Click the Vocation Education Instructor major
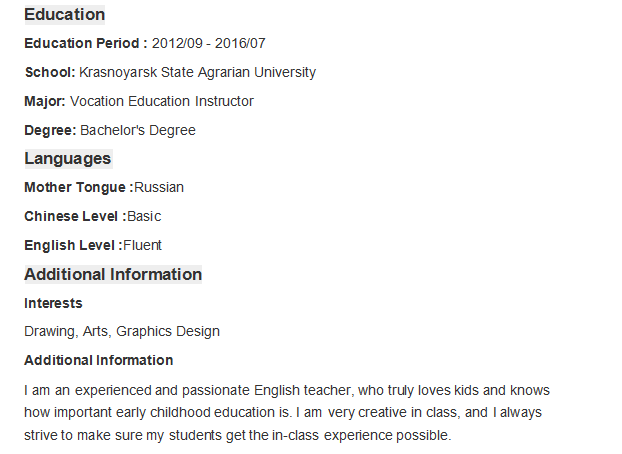Screen dimensions: 622x454 (x=162, y=101)
